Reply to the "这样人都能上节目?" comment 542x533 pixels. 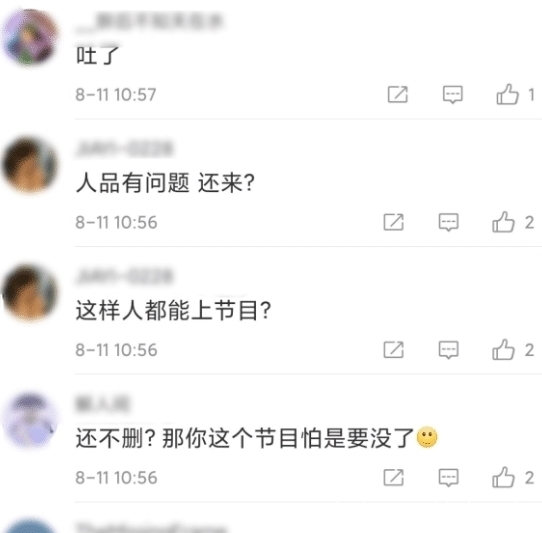(x=448, y=350)
